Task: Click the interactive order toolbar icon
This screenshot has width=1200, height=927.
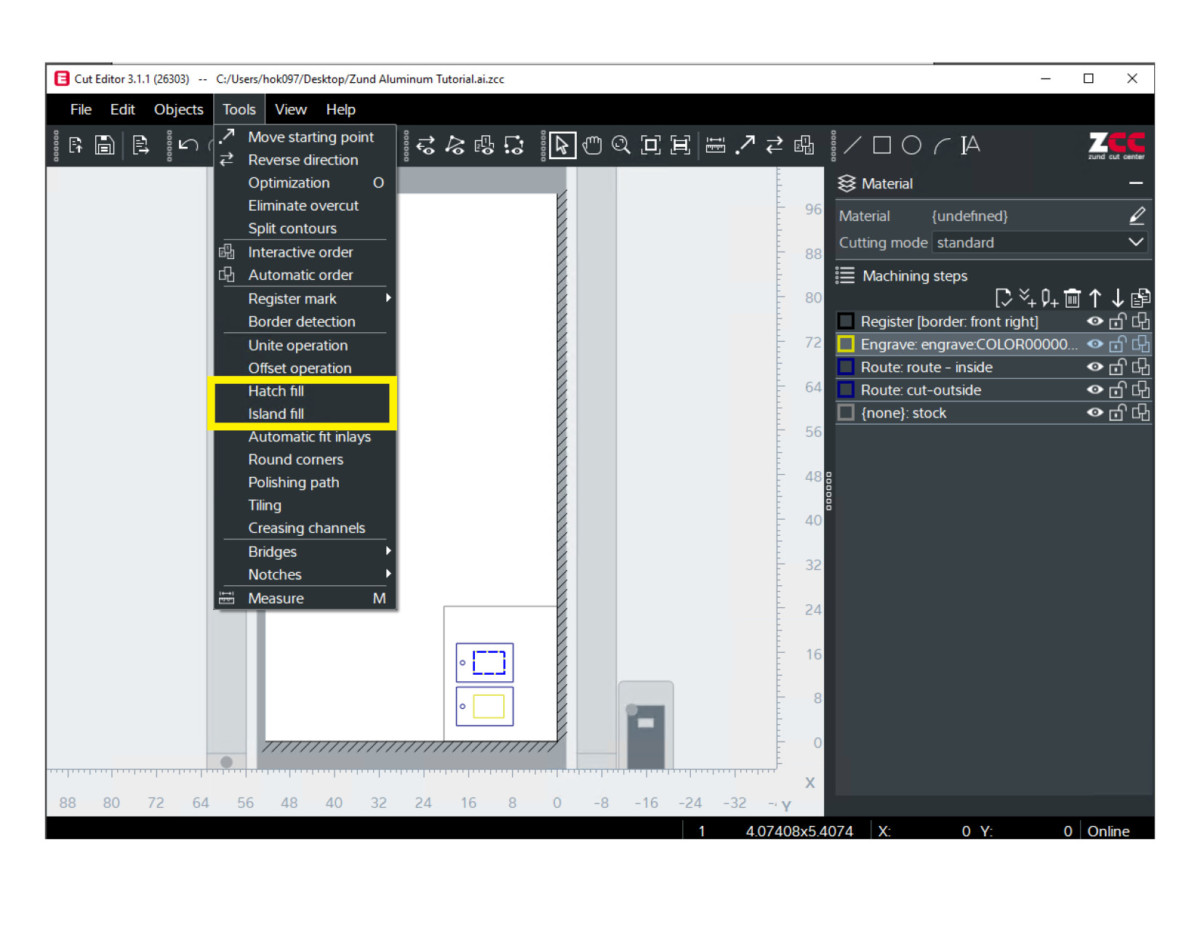Action: 803,146
